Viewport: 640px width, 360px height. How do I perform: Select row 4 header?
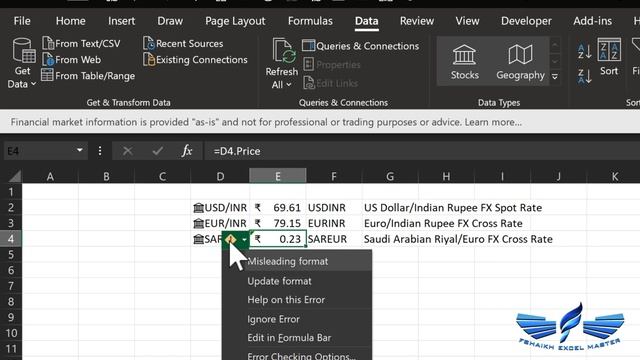click(11, 239)
